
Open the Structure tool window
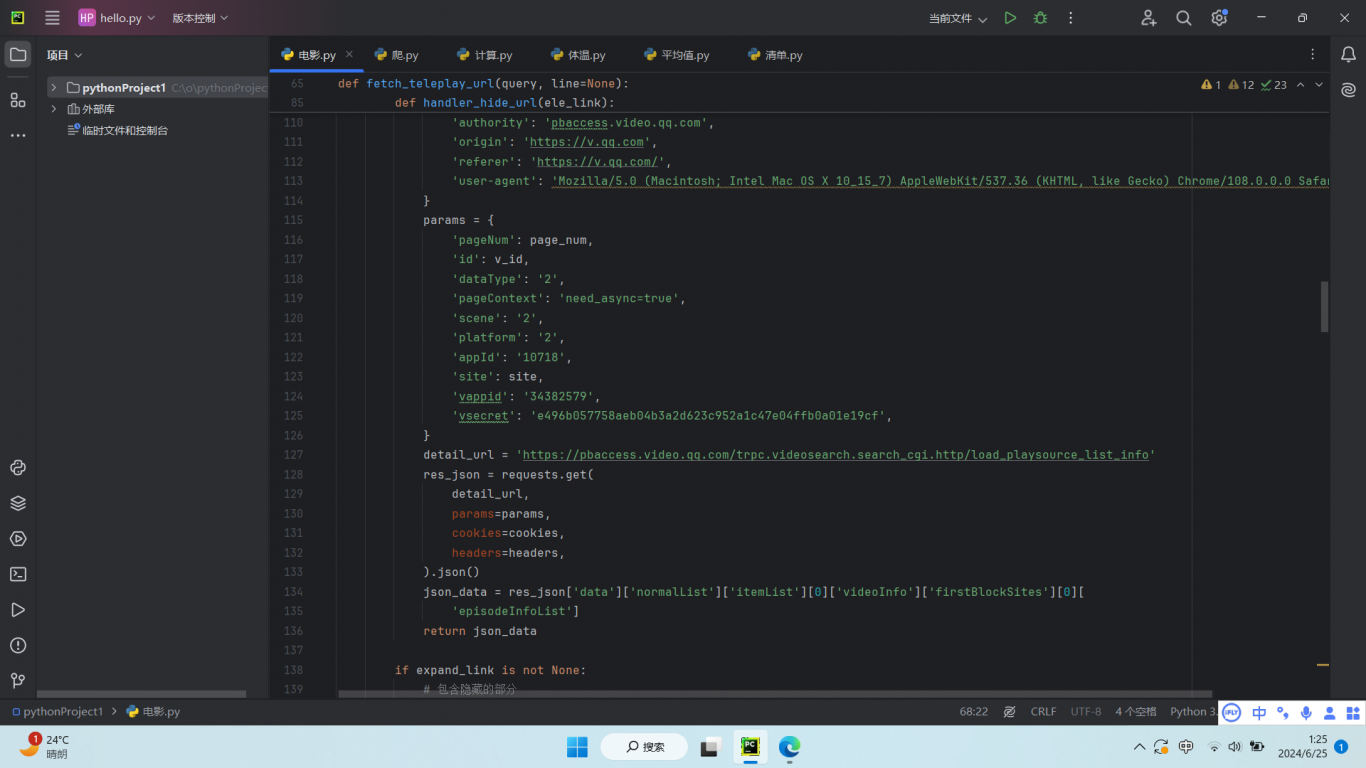18,100
